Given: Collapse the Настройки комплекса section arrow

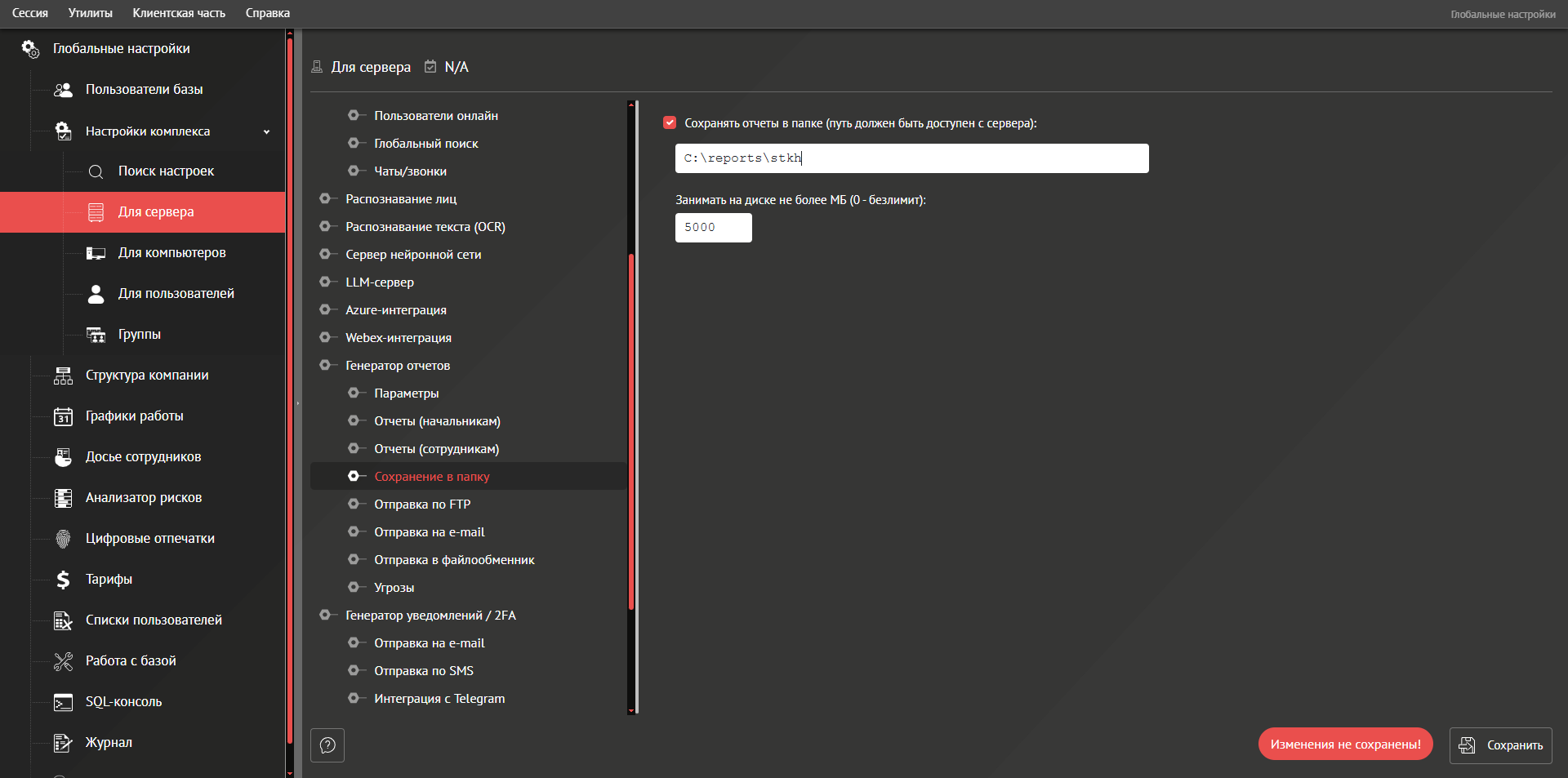Looking at the screenshot, I should [266, 131].
